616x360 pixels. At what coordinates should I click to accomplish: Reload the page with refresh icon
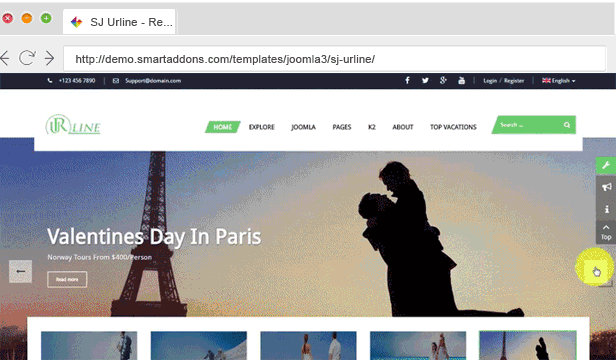[x=27, y=58]
